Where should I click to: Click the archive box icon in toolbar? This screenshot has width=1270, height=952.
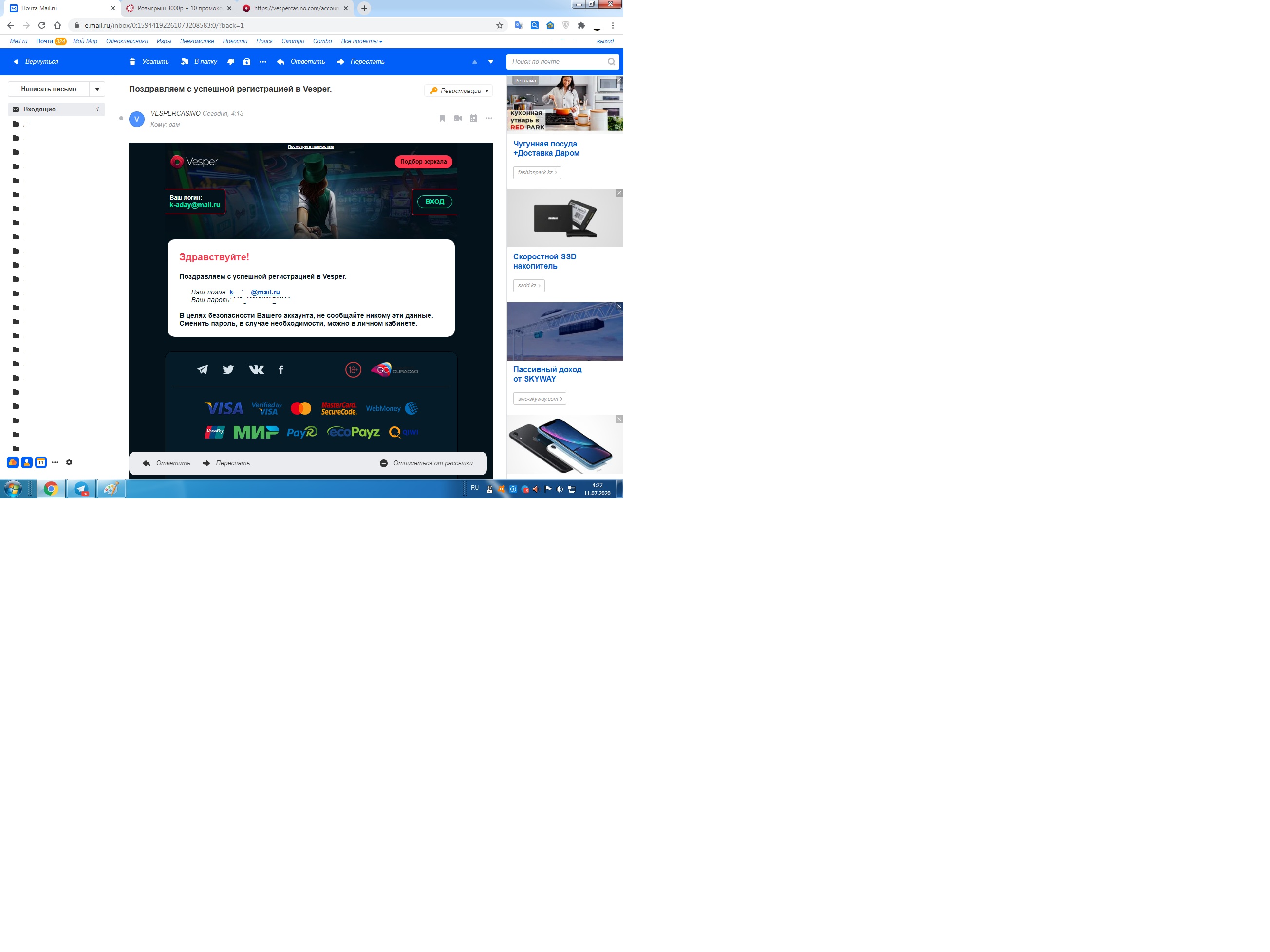[x=247, y=62]
